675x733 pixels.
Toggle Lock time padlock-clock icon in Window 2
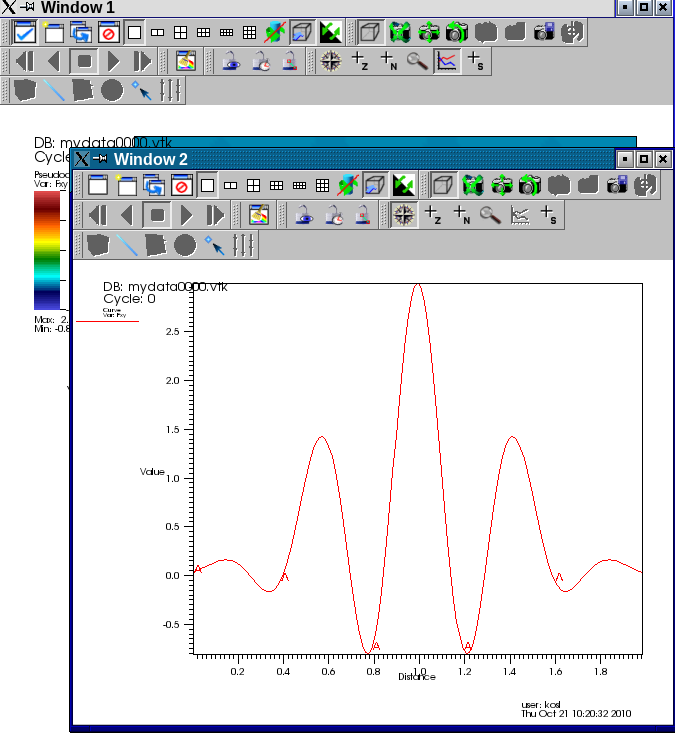click(333, 215)
